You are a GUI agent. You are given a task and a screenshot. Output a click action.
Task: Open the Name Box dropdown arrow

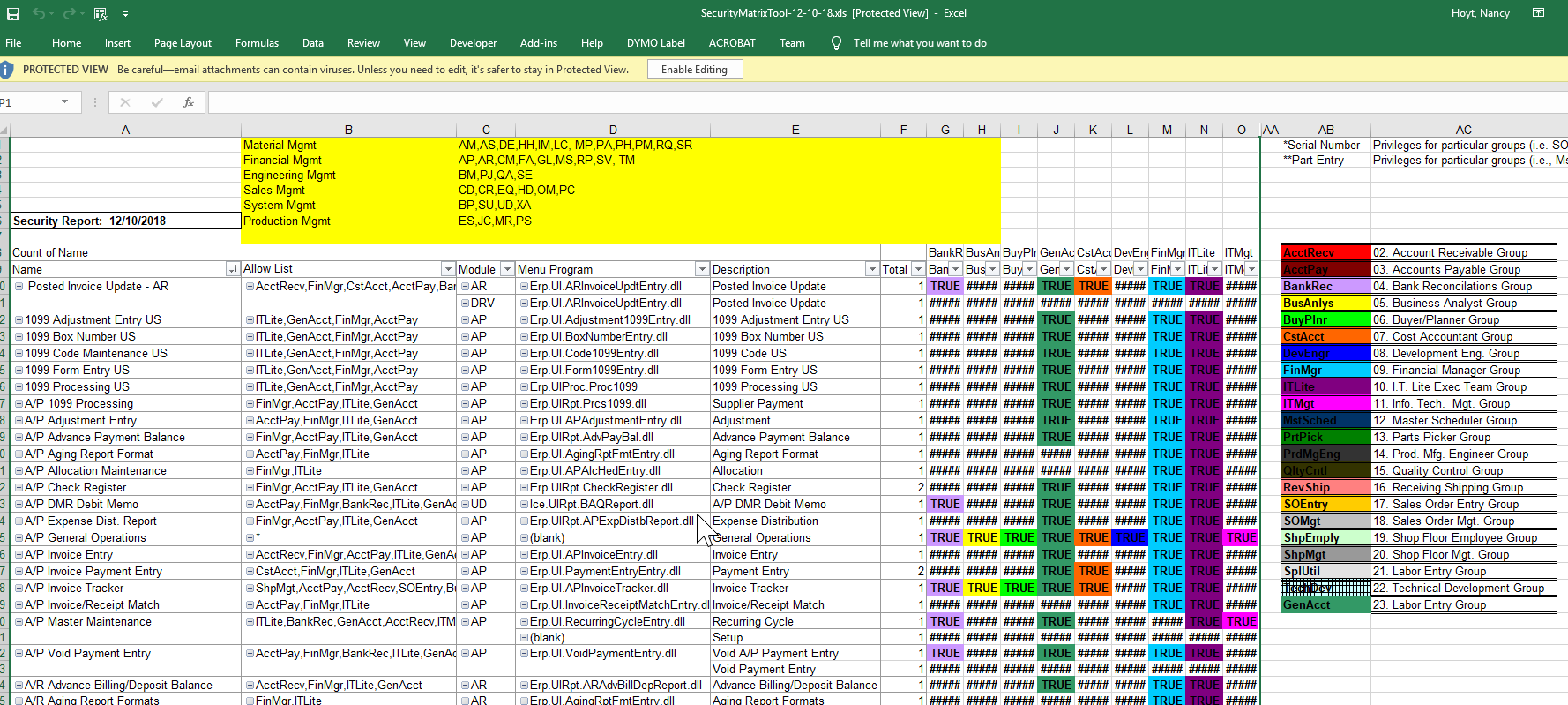click(x=64, y=102)
